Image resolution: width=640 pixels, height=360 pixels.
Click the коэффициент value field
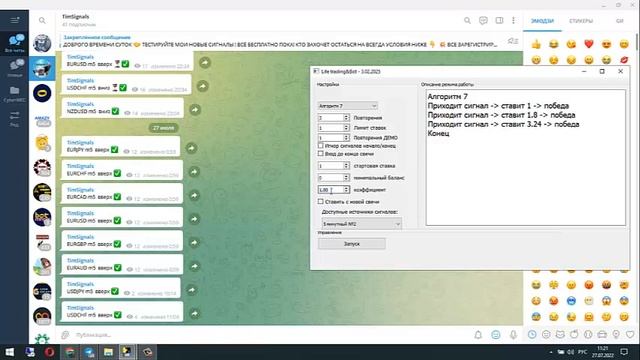click(x=331, y=189)
